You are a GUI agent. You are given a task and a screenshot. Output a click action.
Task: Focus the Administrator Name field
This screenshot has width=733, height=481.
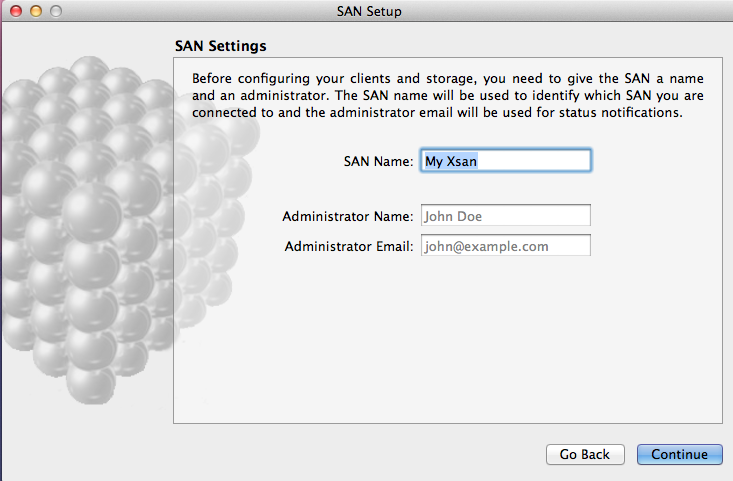(505, 215)
